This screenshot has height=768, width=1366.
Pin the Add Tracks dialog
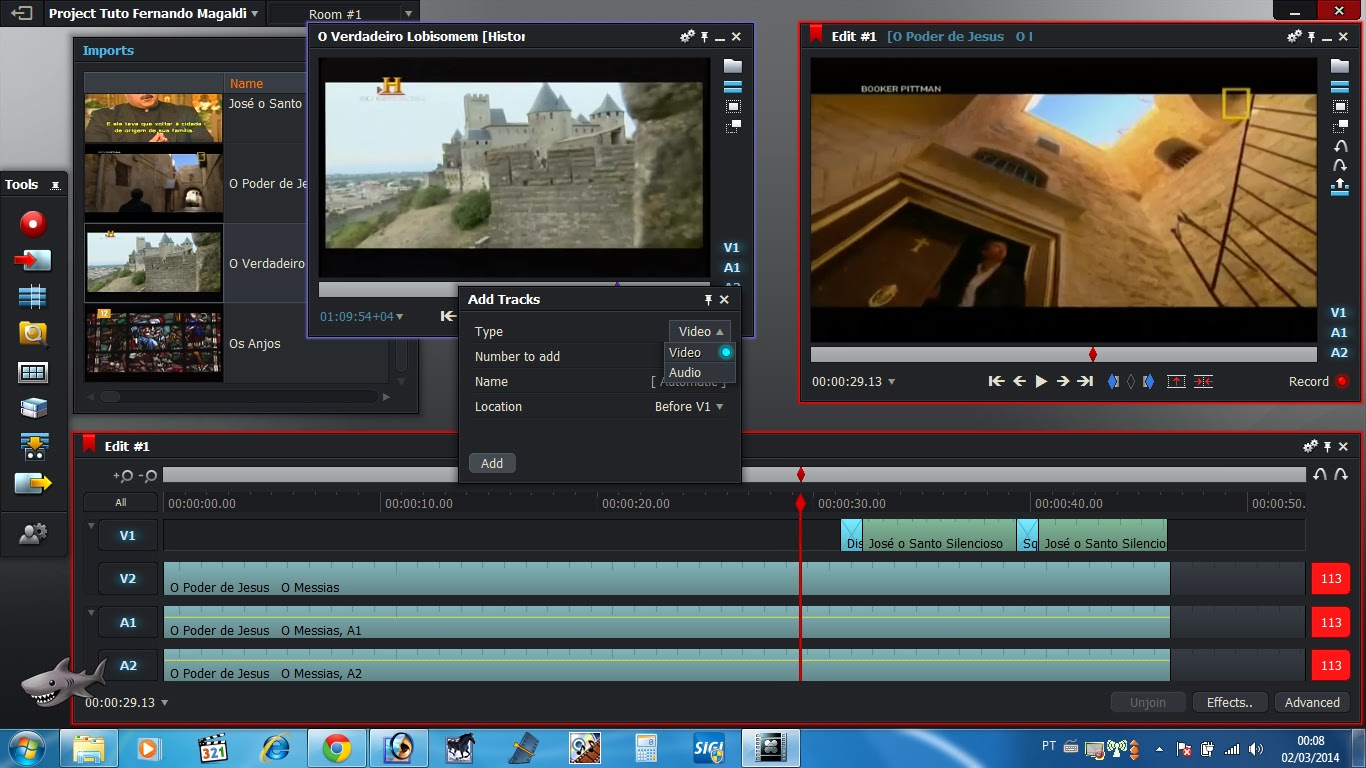[x=708, y=300]
